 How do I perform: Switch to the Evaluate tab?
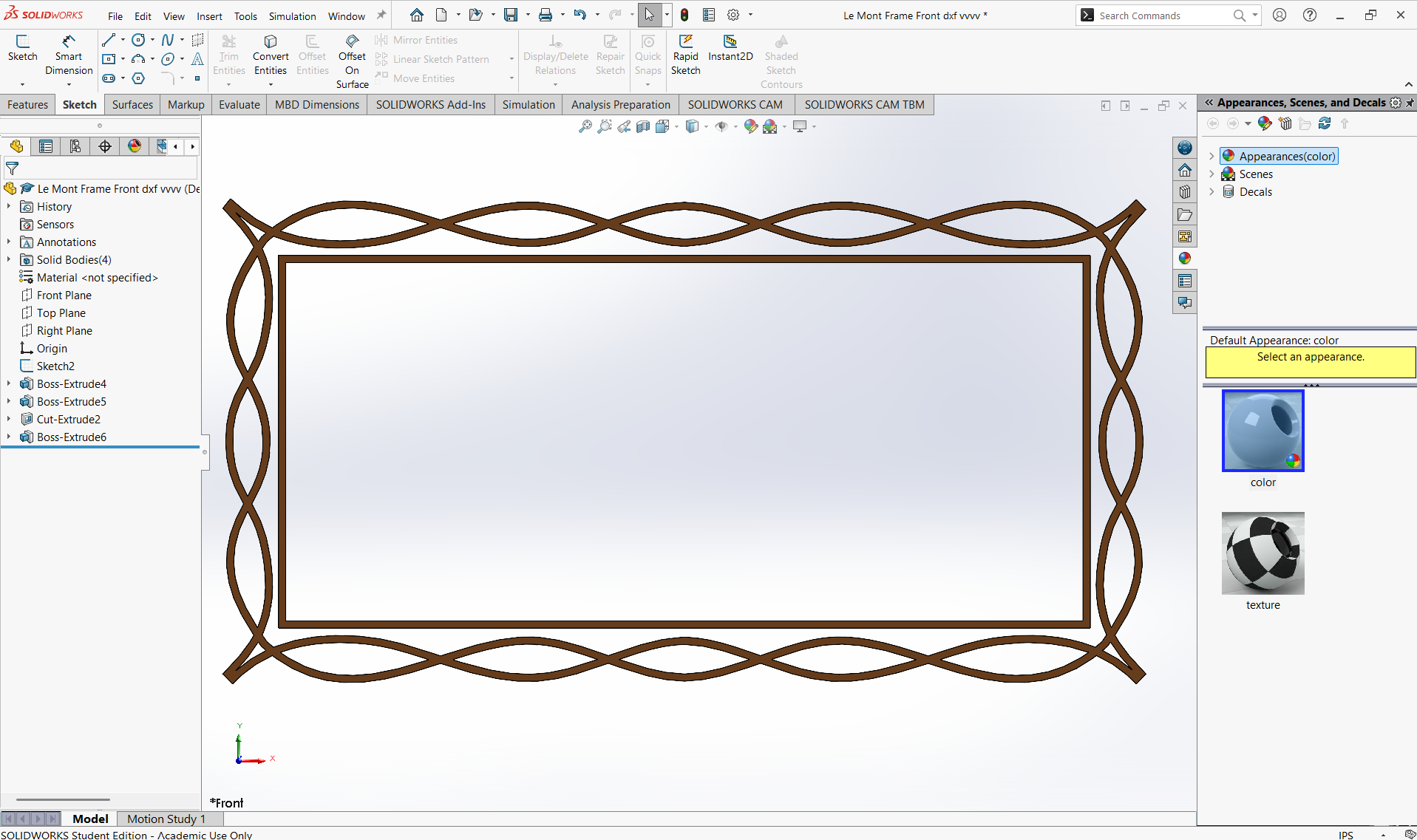[239, 104]
